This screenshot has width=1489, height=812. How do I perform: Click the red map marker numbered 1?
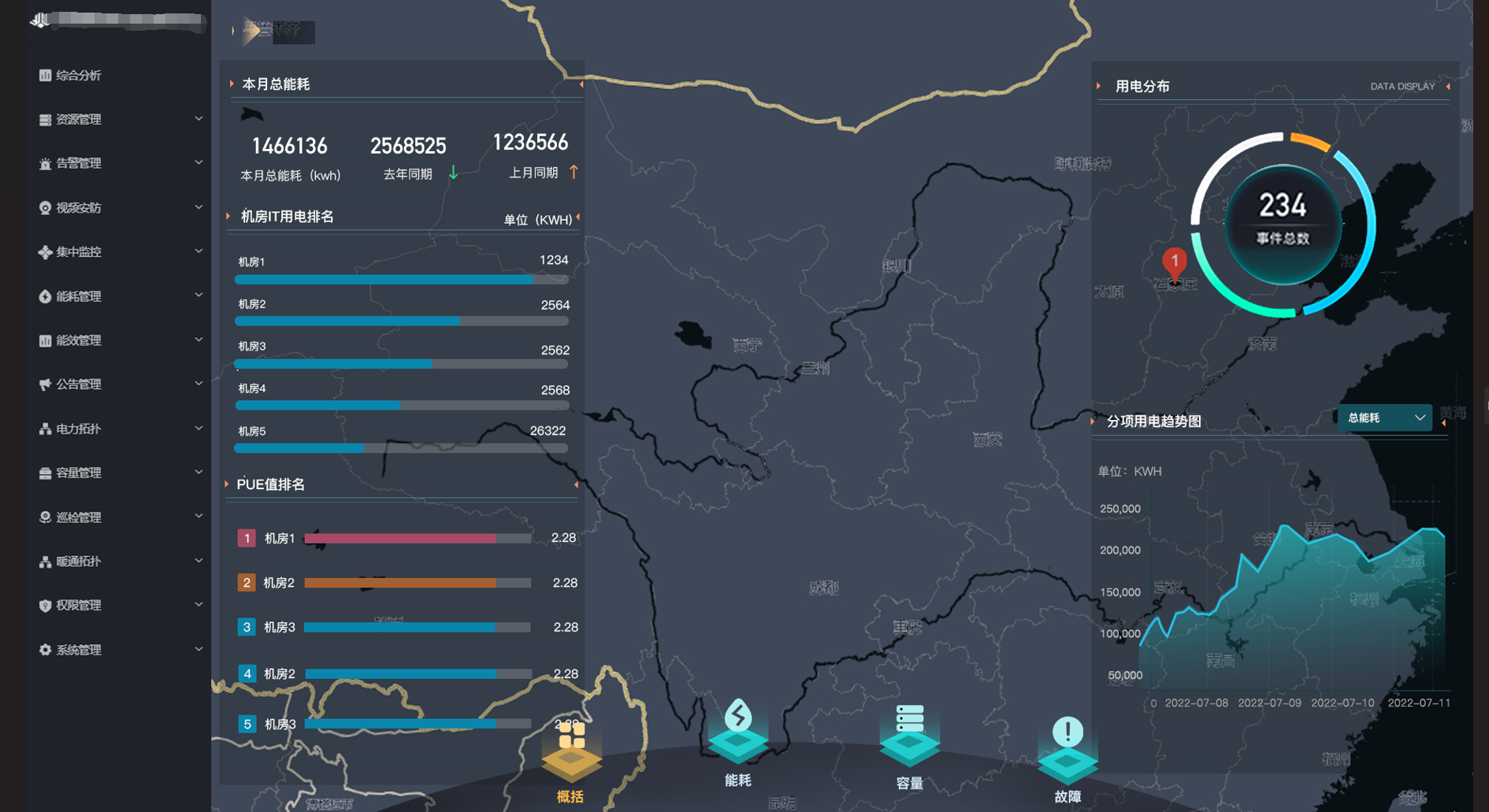(1175, 264)
